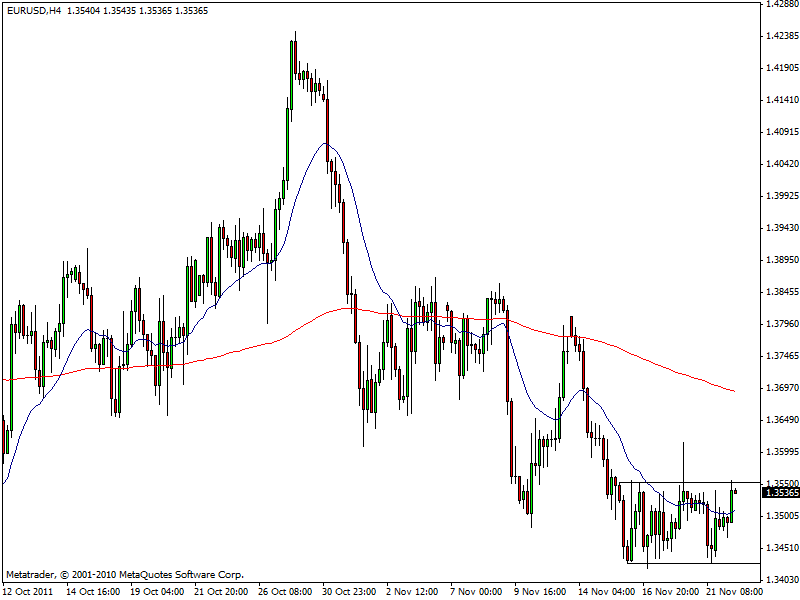Click the Metatrader copyright text

click(x=125, y=575)
